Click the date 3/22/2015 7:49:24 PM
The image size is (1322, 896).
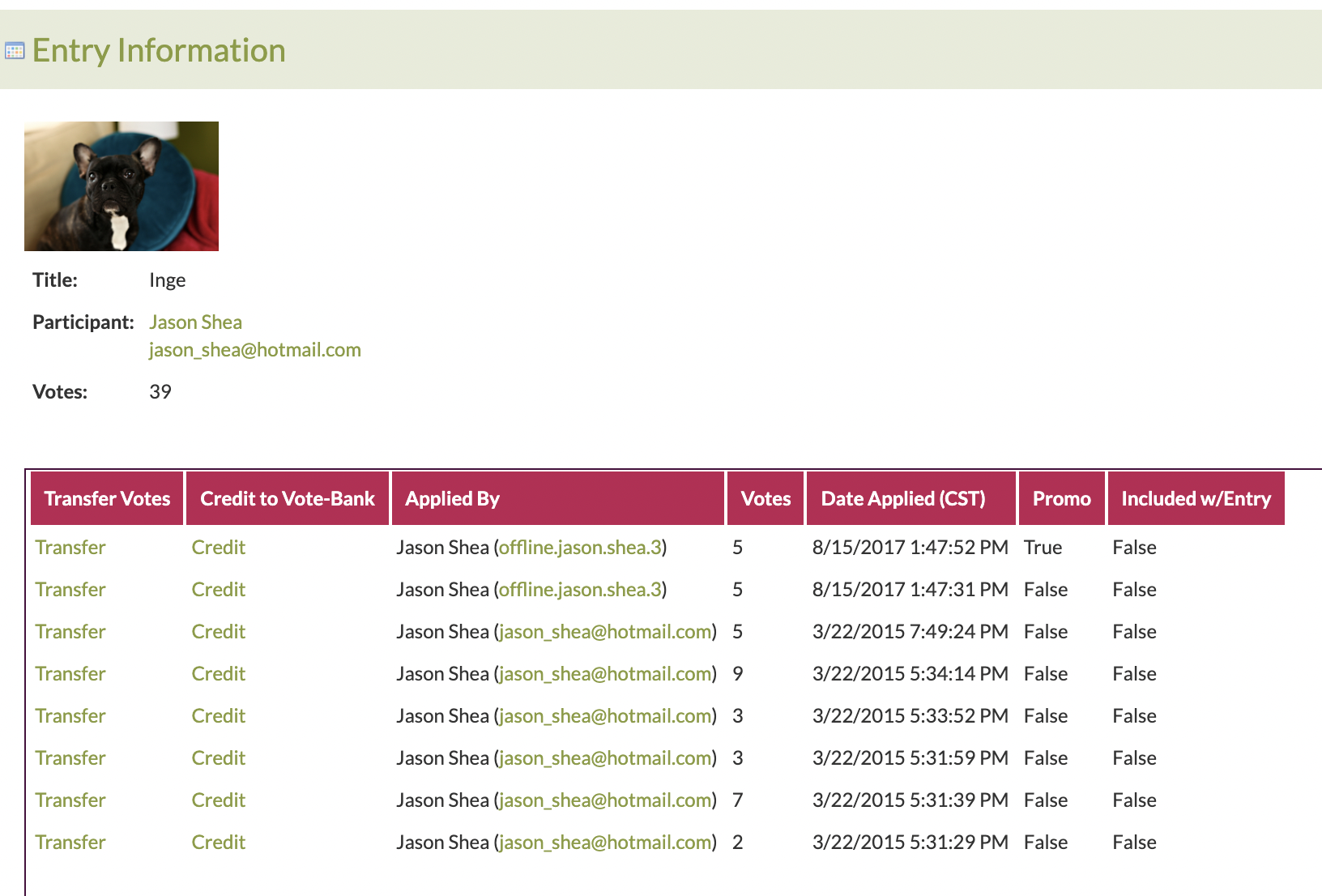[910, 632]
